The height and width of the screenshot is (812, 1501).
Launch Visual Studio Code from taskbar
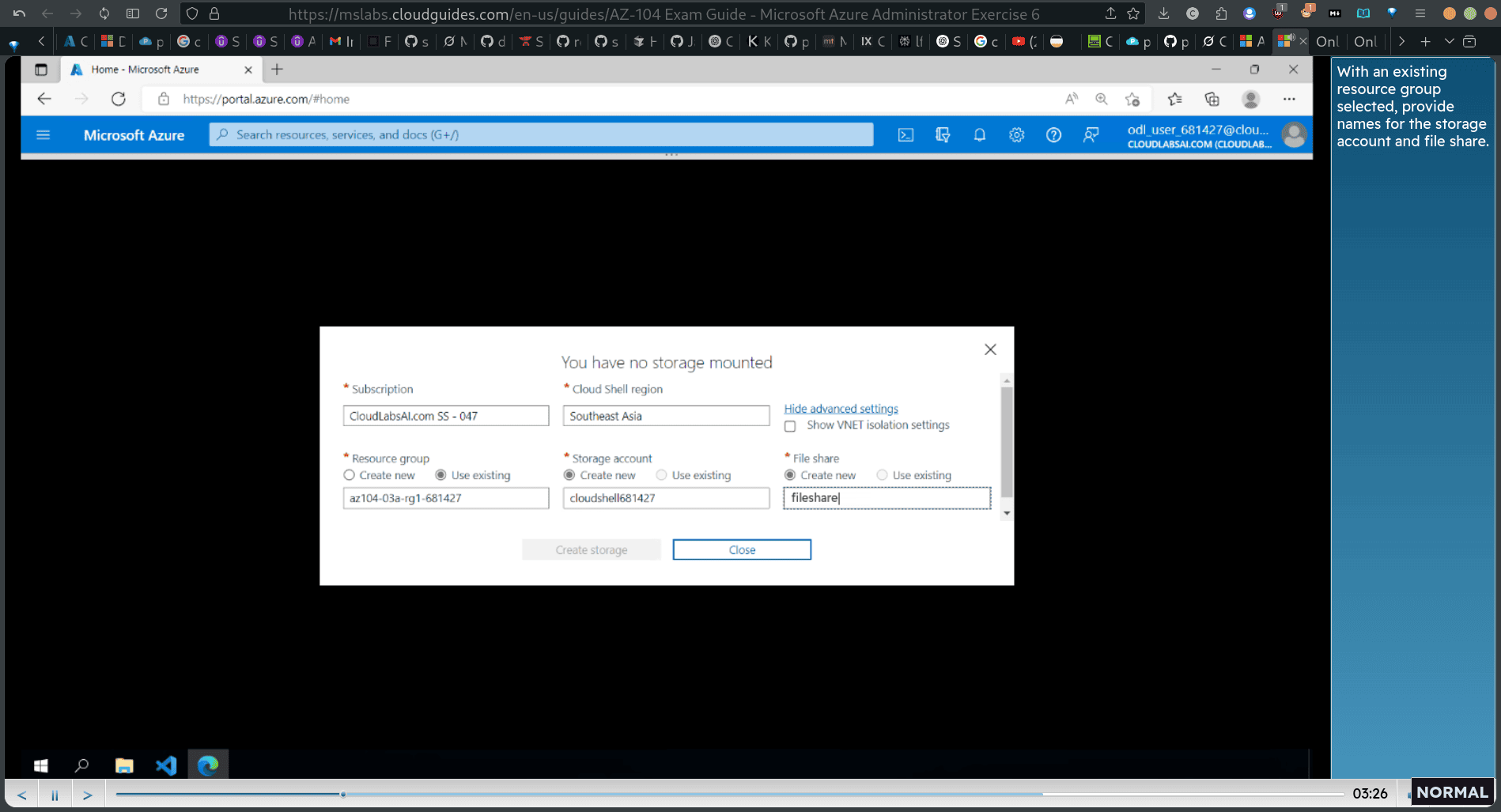click(x=166, y=765)
